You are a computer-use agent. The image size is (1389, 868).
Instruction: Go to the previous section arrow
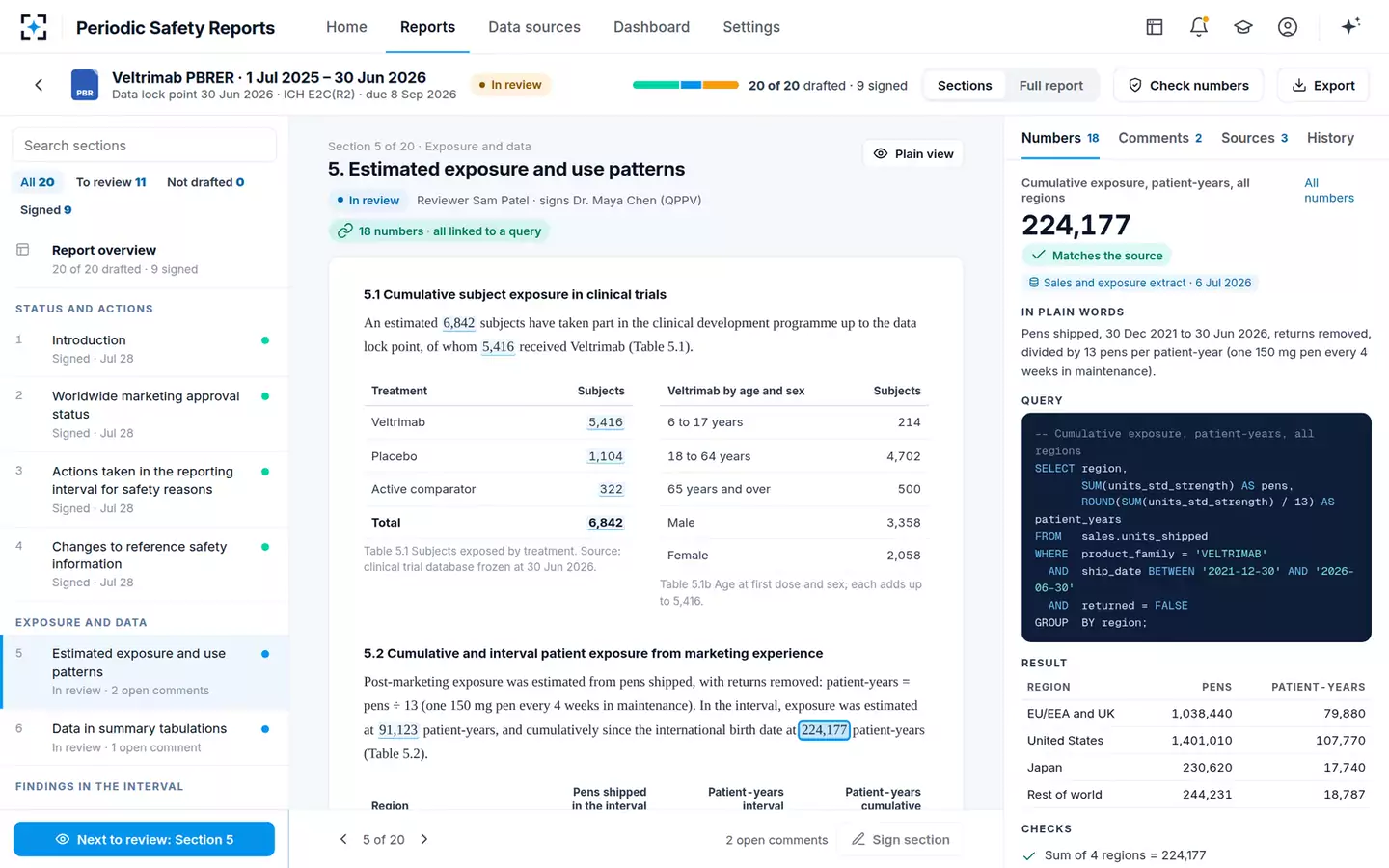point(343,839)
